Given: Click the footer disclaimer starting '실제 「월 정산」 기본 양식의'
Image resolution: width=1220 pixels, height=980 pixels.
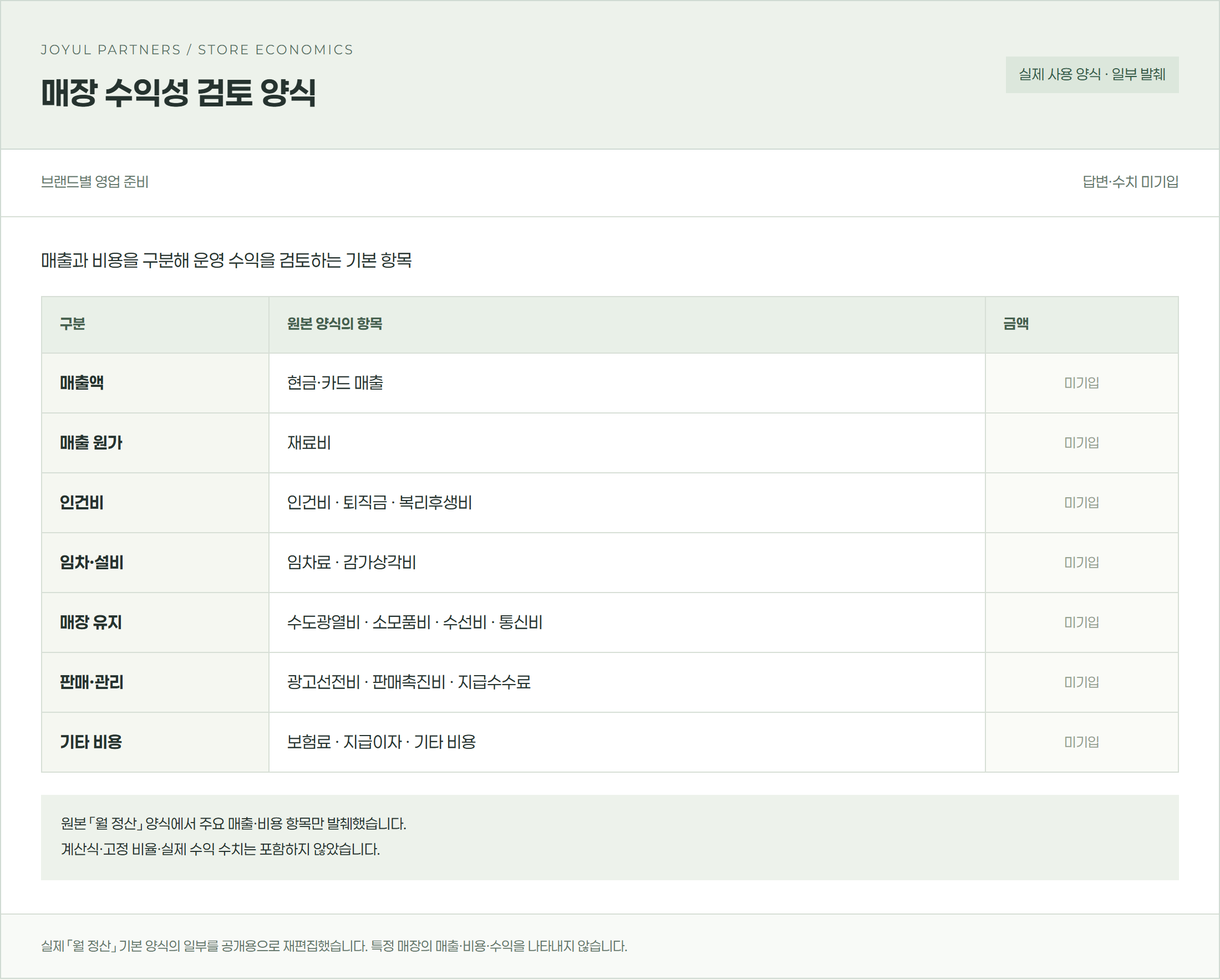Looking at the screenshot, I should click(x=334, y=946).
